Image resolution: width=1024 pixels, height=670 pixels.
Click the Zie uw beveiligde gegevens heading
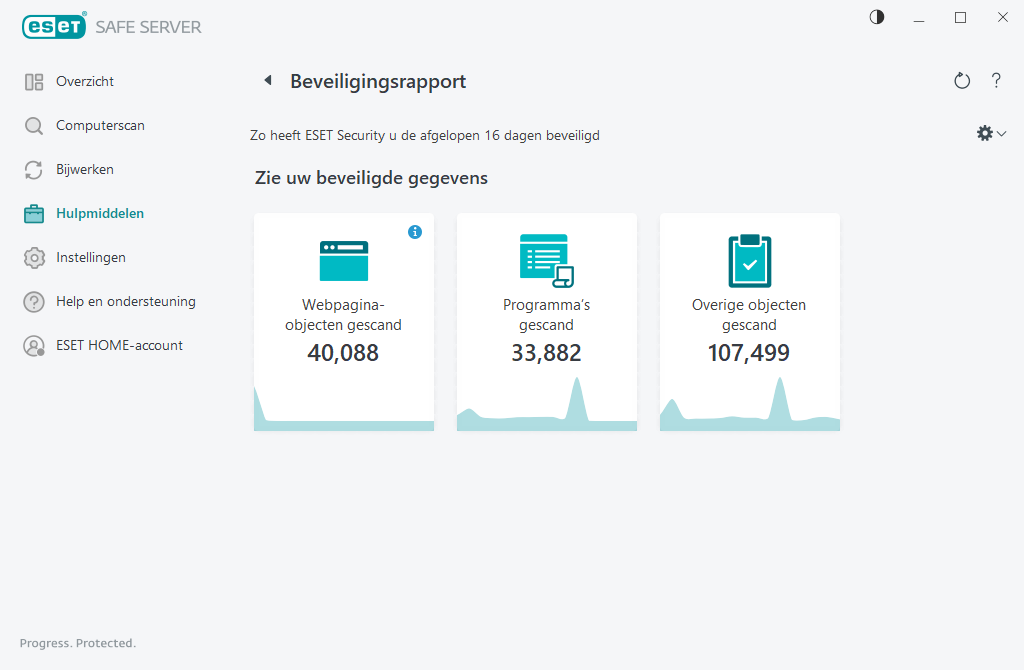coord(372,178)
